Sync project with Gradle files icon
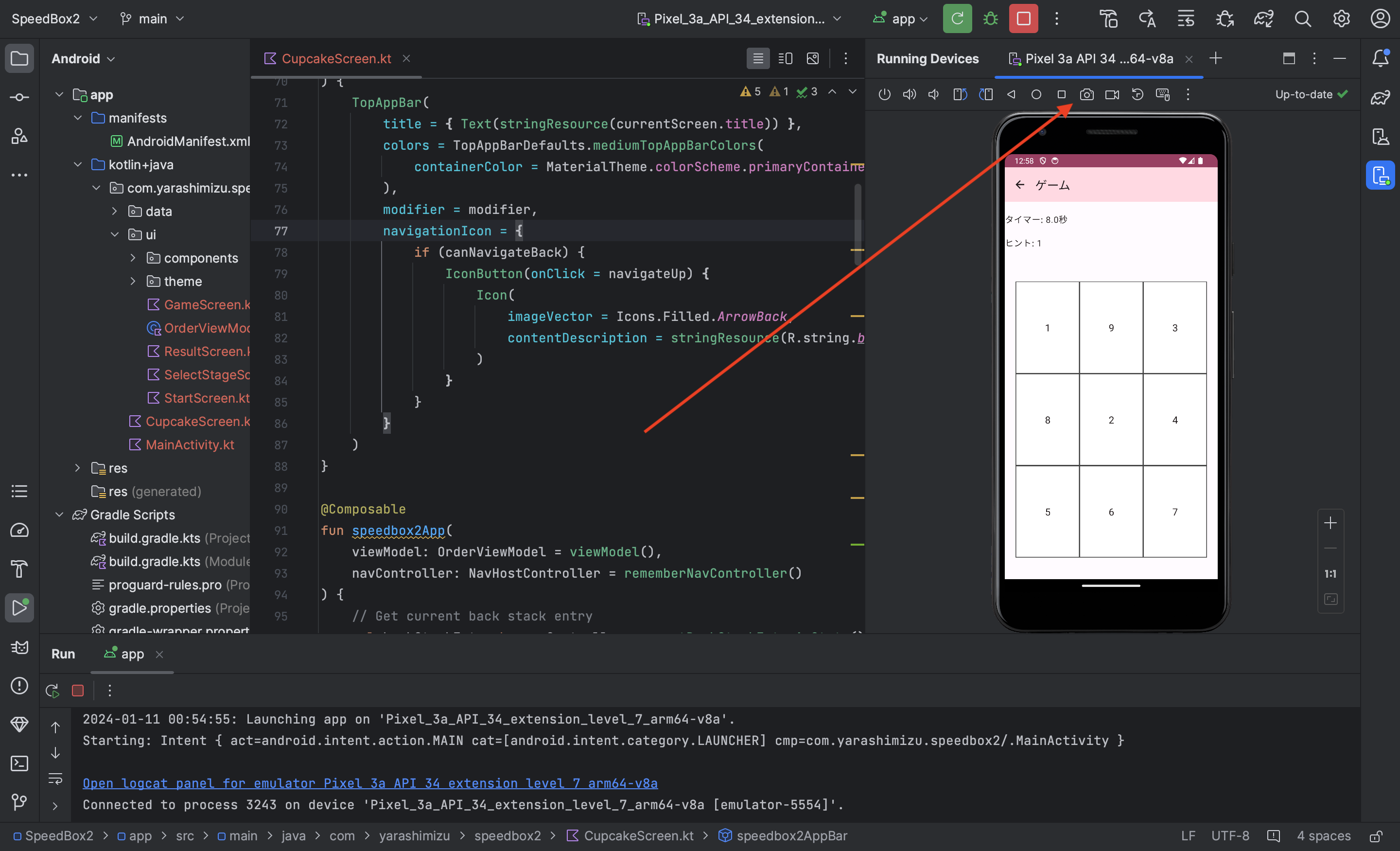The image size is (1400, 851). (1263, 19)
